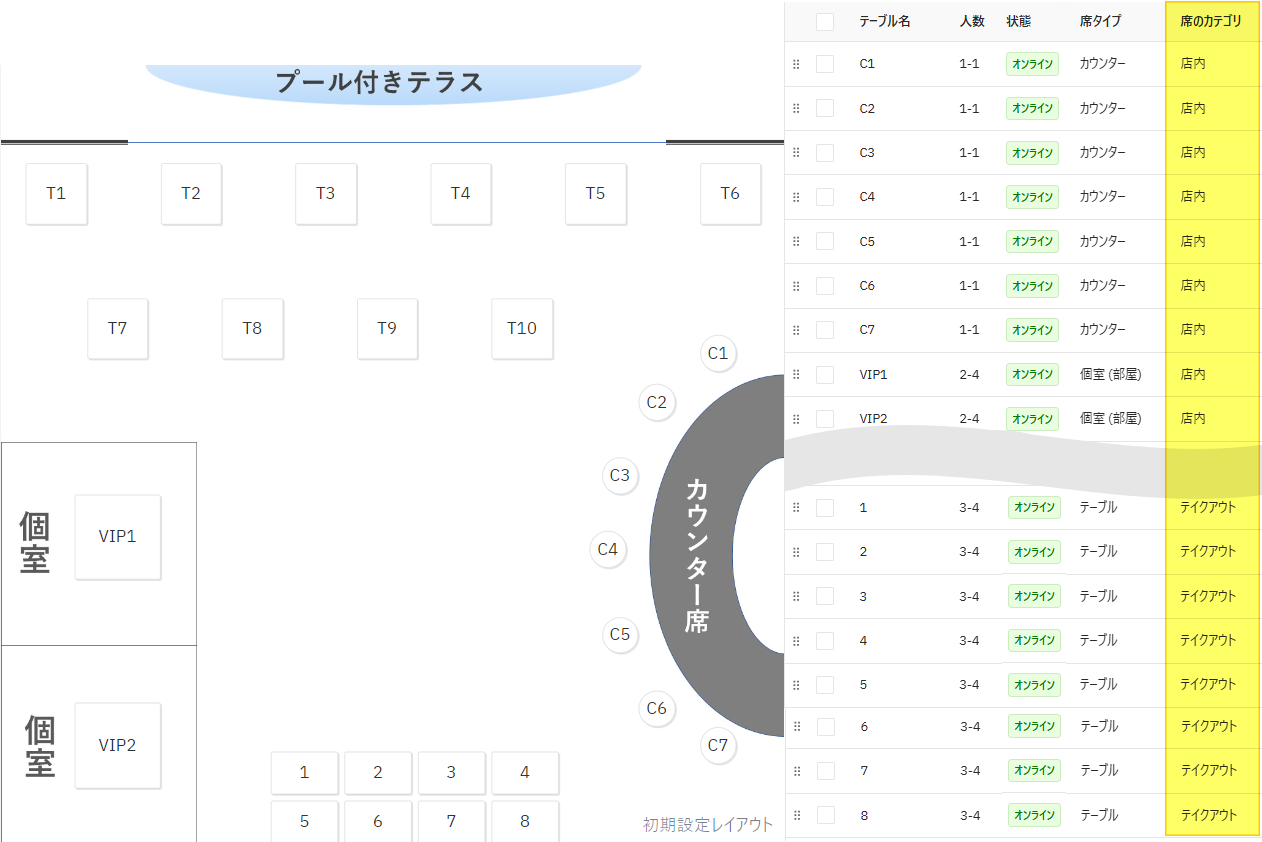Click the 初期設定レイアウト label

708,825
